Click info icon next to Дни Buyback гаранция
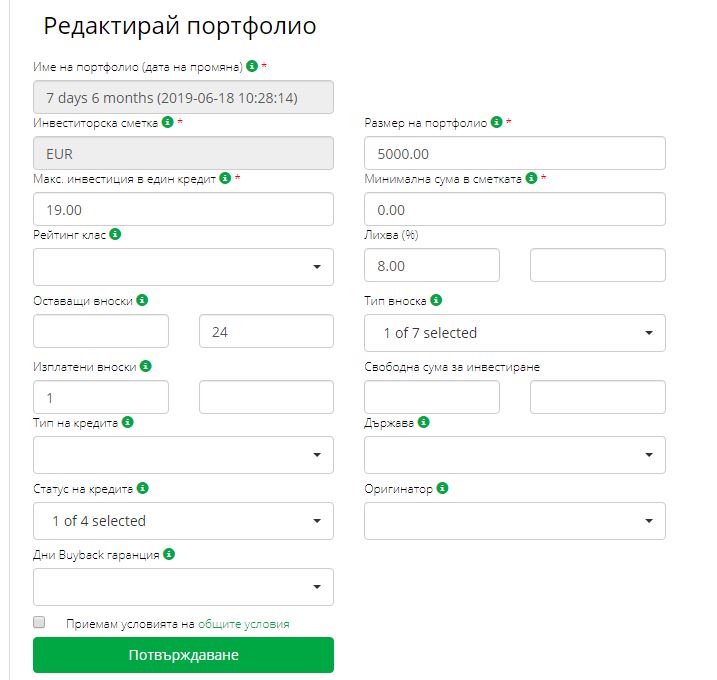Image resolution: width=717 pixels, height=680 pixels. point(169,554)
